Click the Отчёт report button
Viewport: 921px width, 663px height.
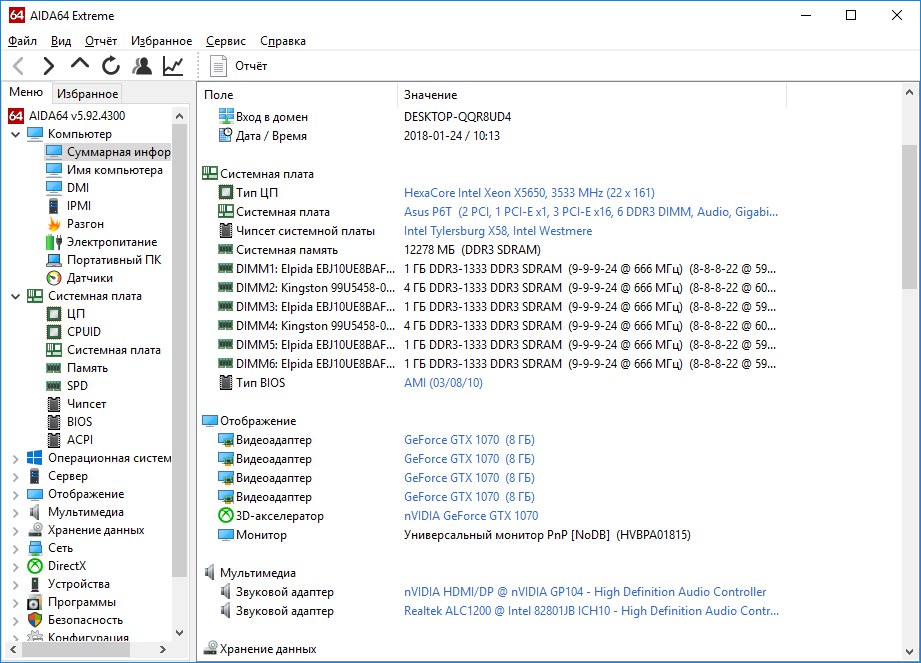pyautogui.click(x=240, y=66)
